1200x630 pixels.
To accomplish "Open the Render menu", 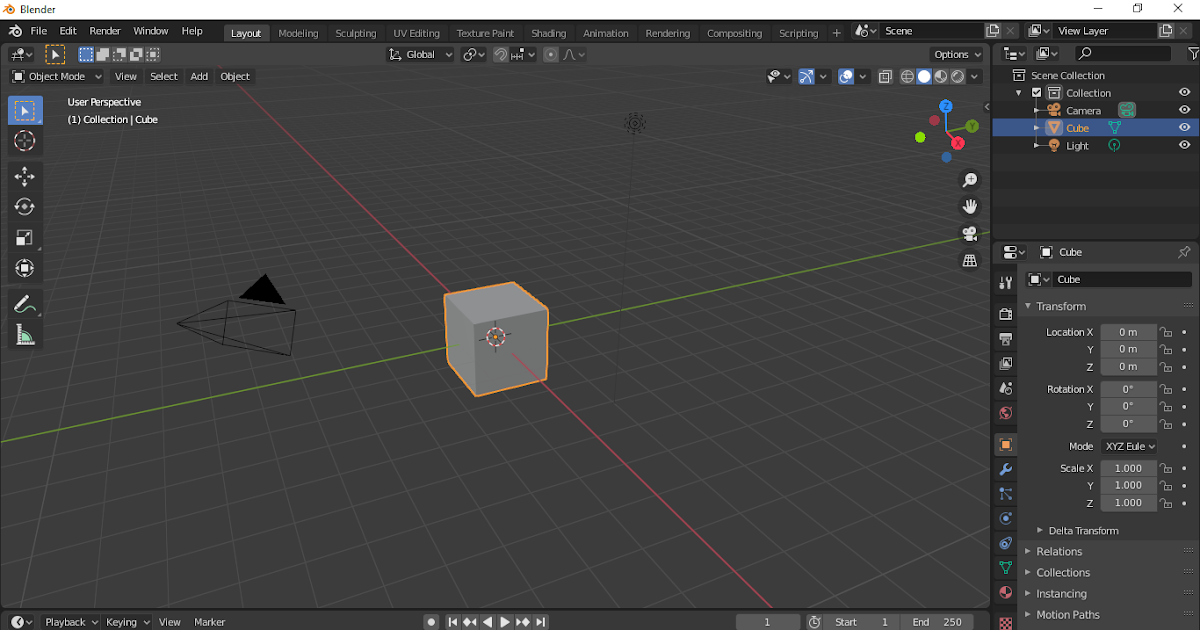I will point(104,31).
